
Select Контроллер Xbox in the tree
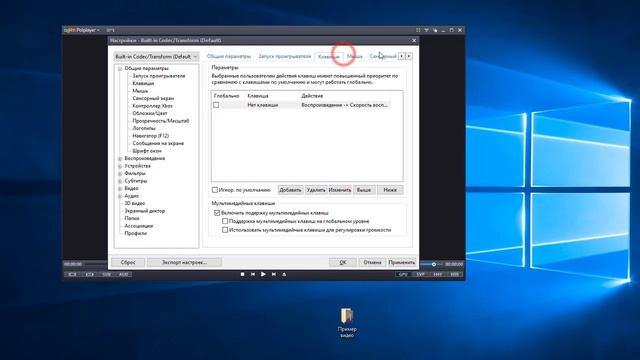(x=152, y=106)
